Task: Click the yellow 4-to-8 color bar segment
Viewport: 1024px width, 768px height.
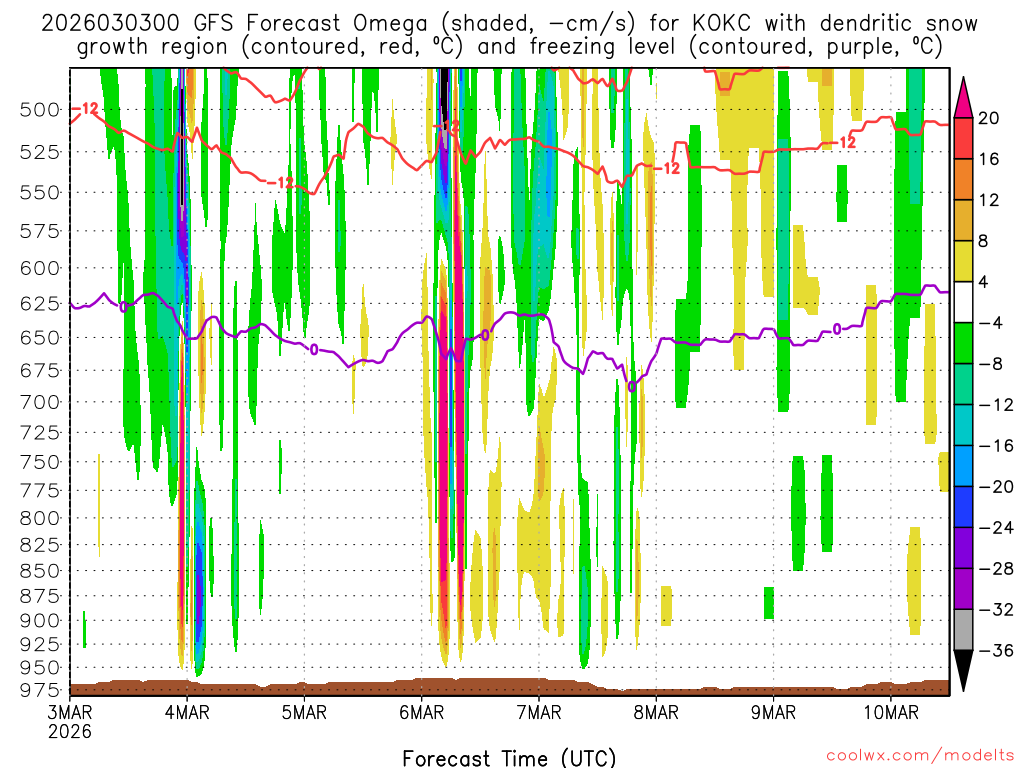Action: [x=963, y=261]
